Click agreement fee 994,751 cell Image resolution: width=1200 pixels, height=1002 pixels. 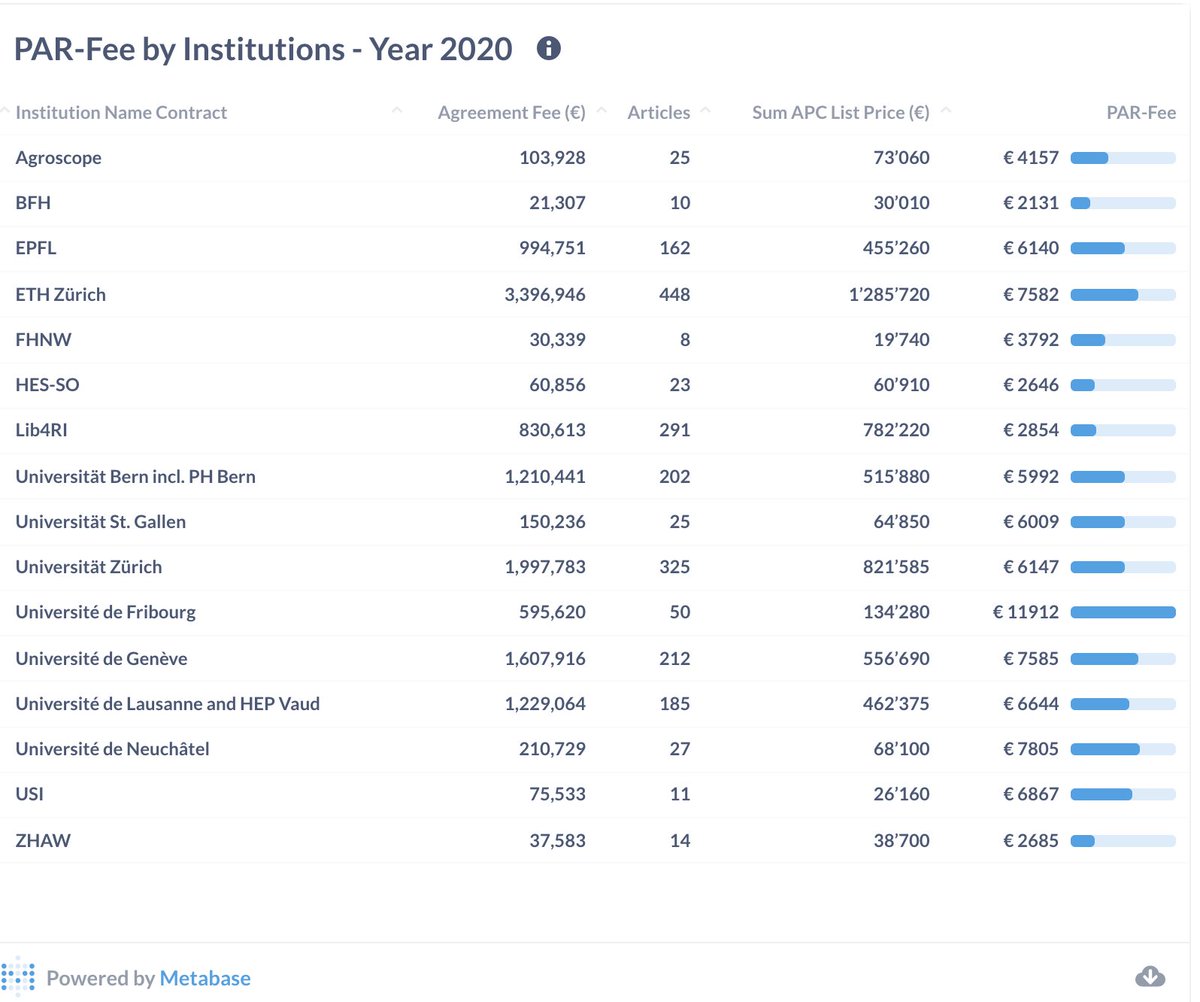point(553,248)
